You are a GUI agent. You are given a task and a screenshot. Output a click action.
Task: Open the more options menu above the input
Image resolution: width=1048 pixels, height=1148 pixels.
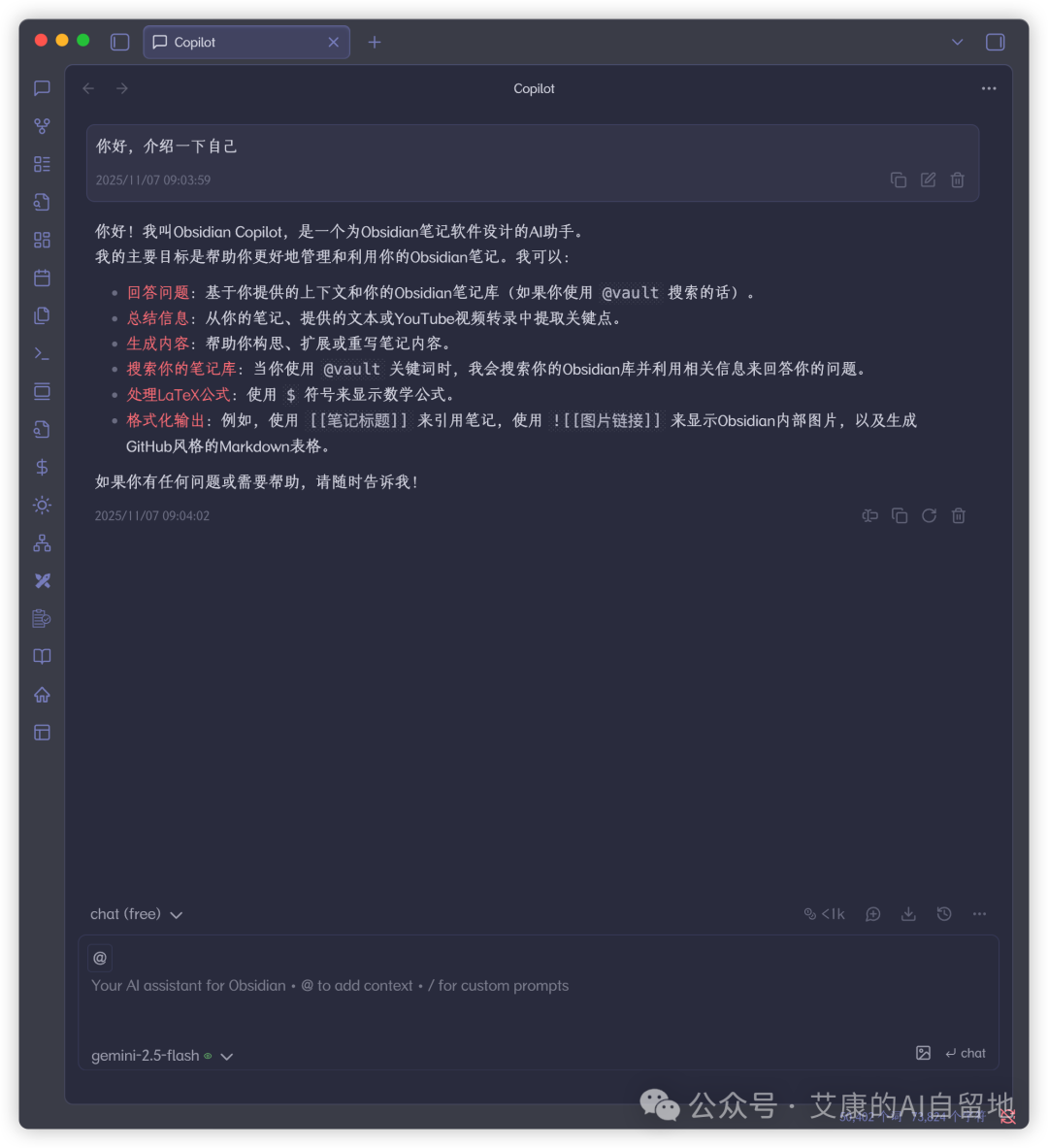(x=979, y=914)
